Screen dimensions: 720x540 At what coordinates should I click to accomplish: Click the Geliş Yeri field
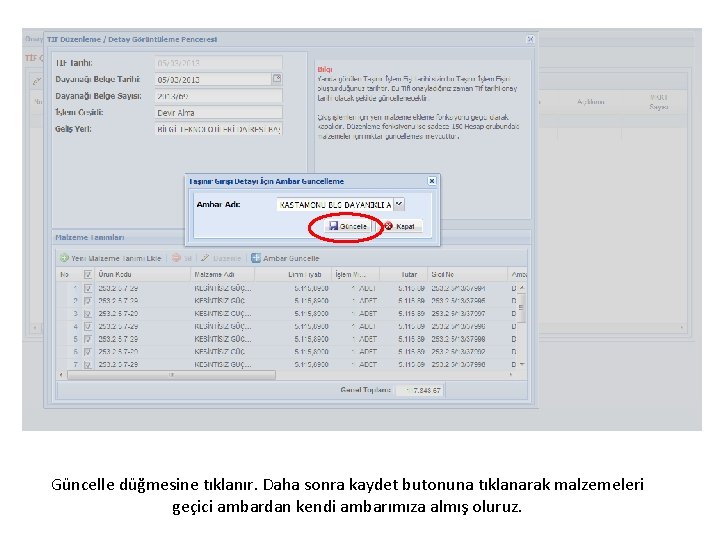pyautogui.click(x=219, y=129)
